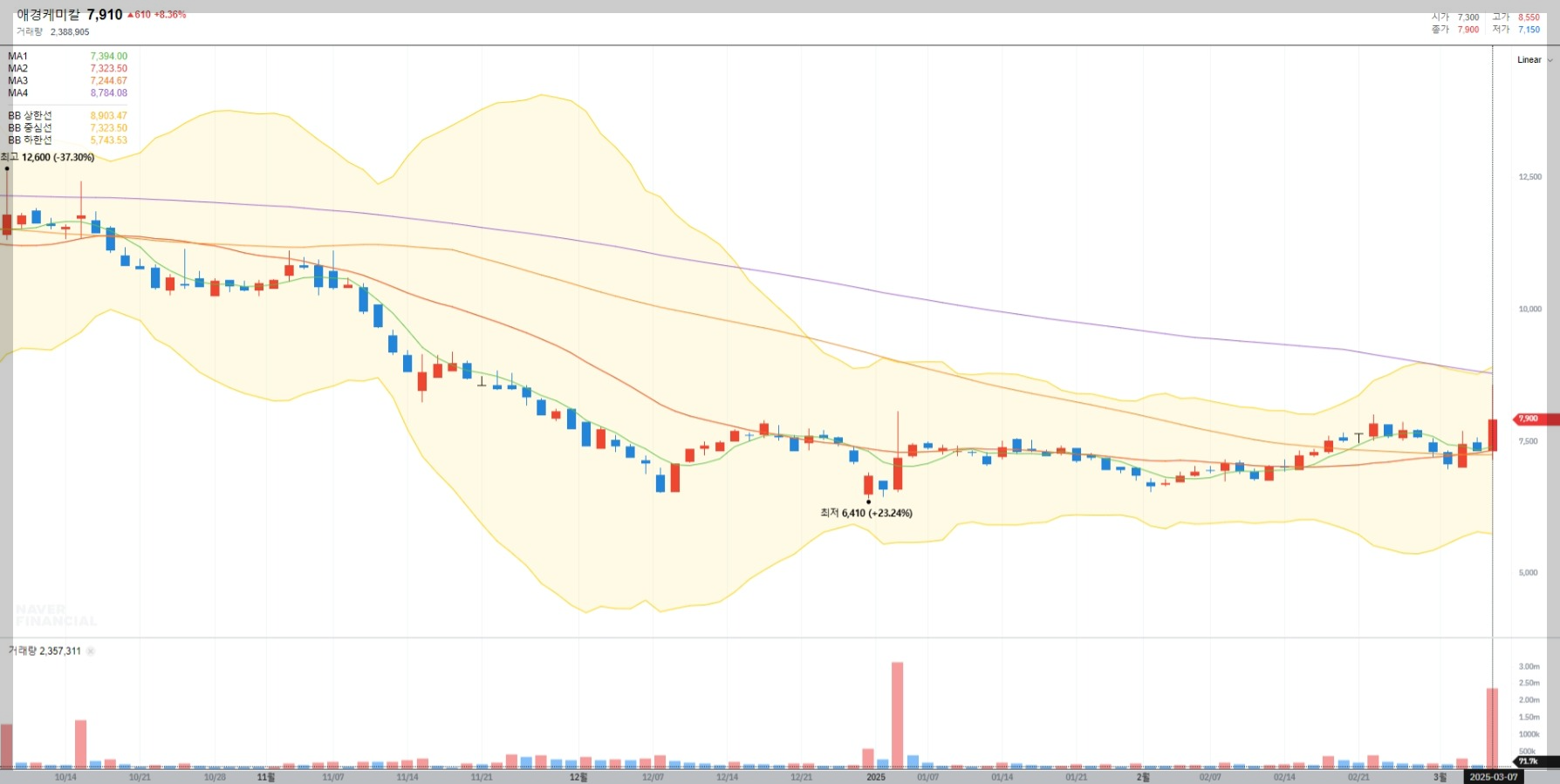Click the 최고 12,600 high marker label
The image size is (1560, 784).
click(x=48, y=158)
